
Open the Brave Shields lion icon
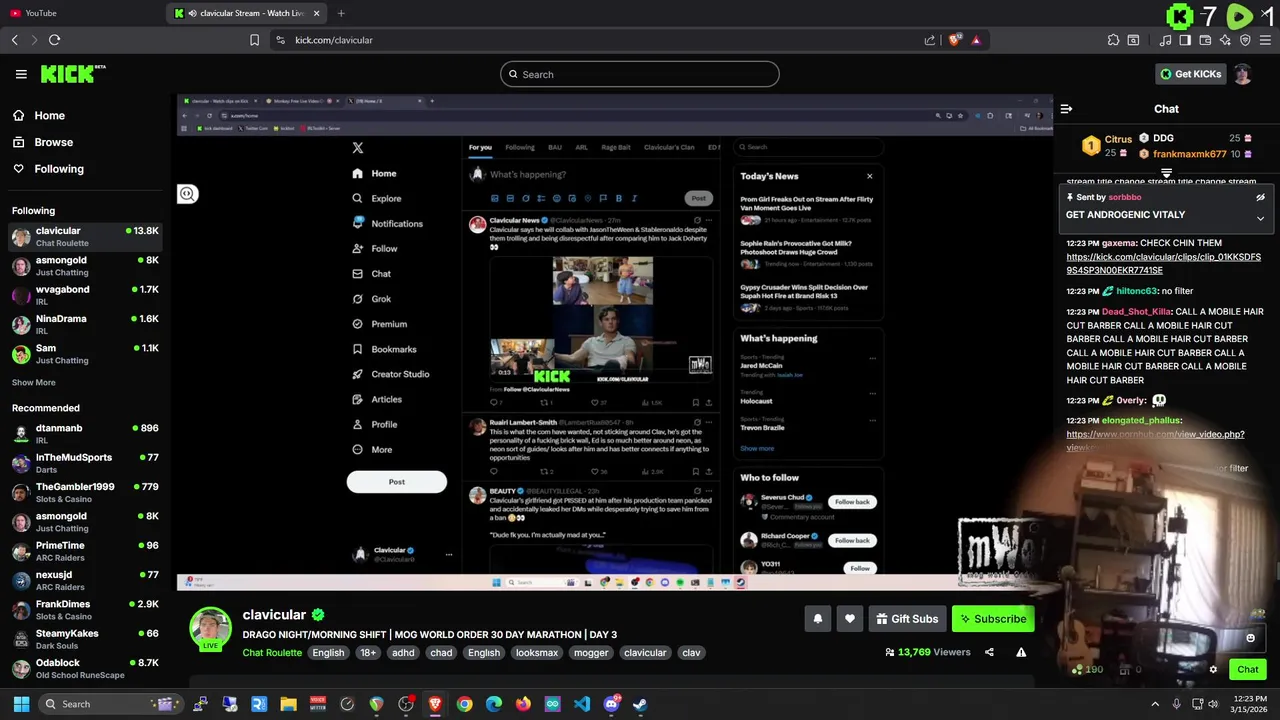pyautogui.click(x=955, y=40)
